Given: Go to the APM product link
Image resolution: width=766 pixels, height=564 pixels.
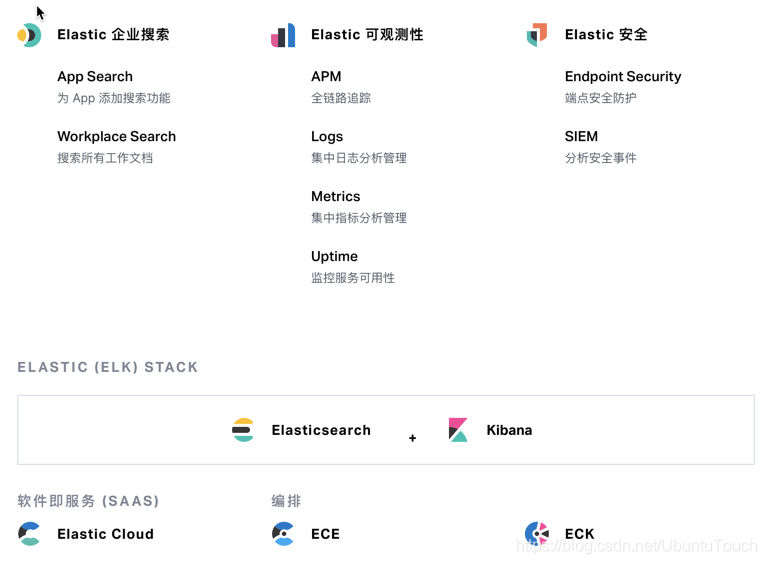Looking at the screenshot, I should pos(326,76).
